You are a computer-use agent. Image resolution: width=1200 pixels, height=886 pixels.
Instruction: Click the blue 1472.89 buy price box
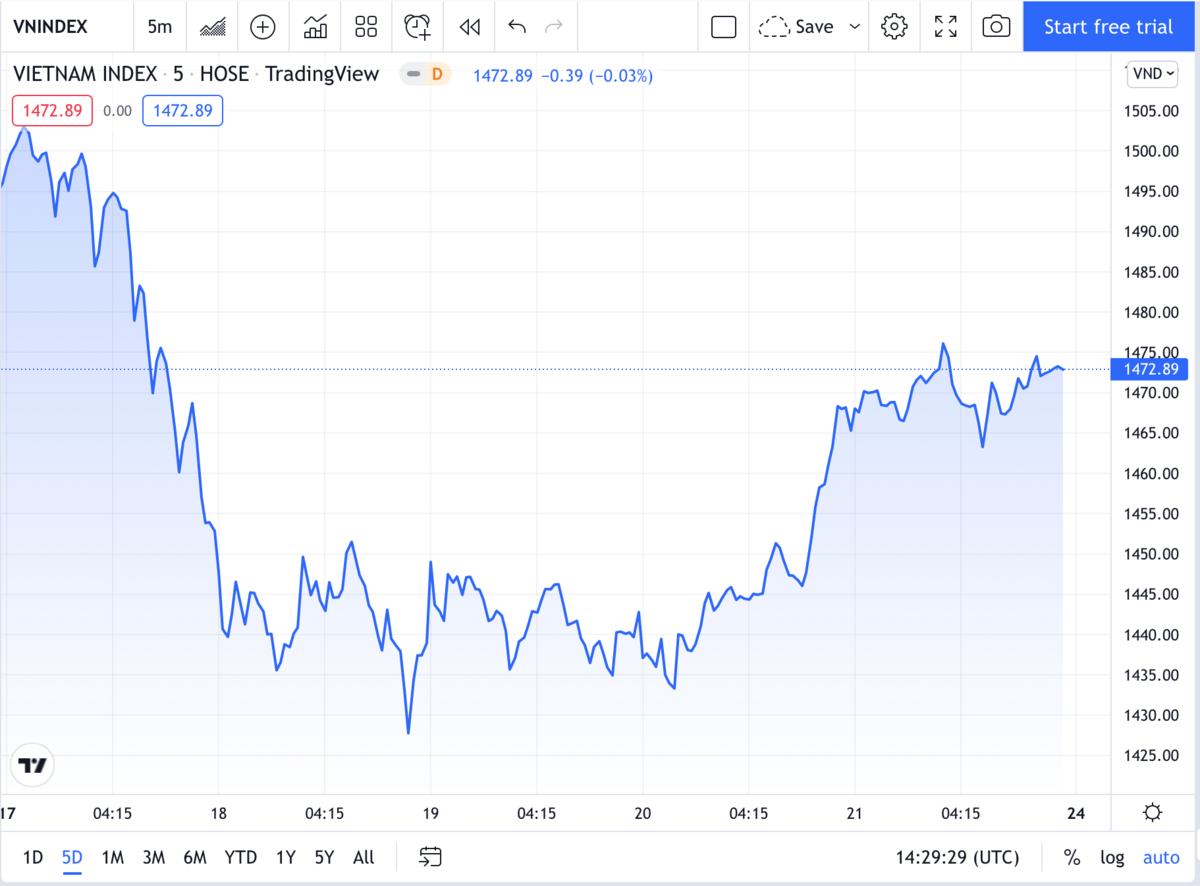[x=183, y=110]
